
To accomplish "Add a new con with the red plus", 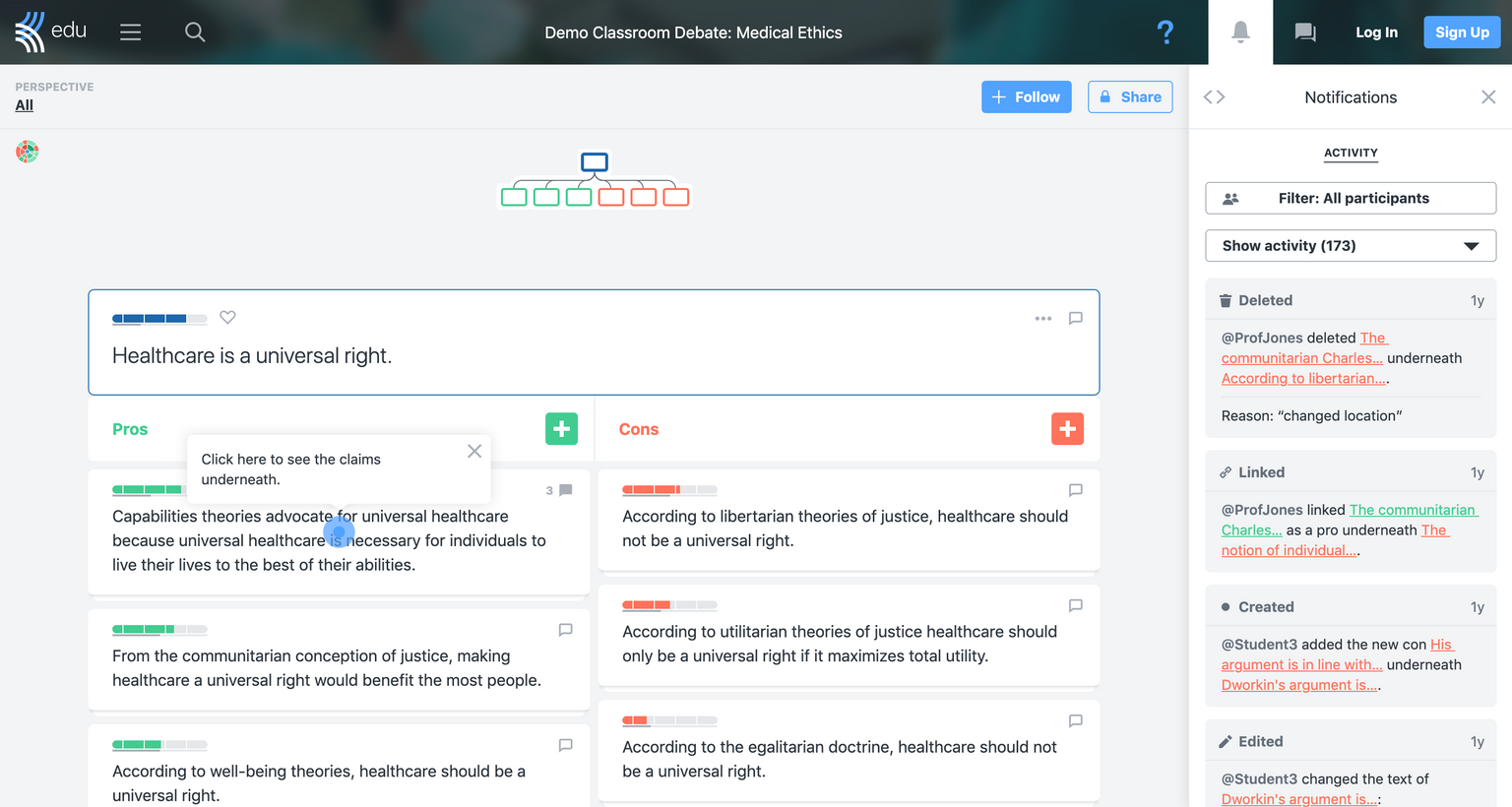I will [1067, 428].
